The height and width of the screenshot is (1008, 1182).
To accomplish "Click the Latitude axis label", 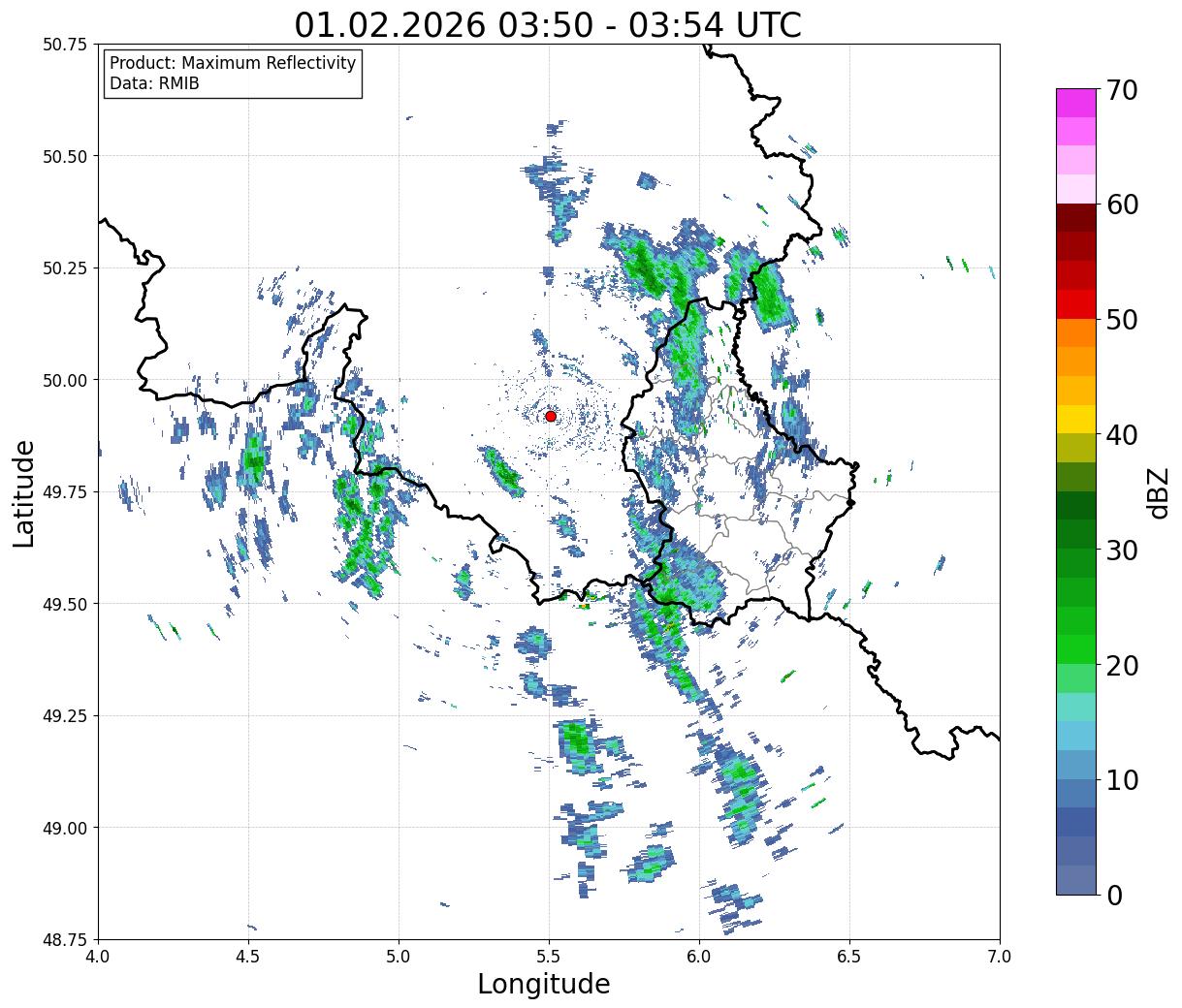I will [x=24, y=492].
